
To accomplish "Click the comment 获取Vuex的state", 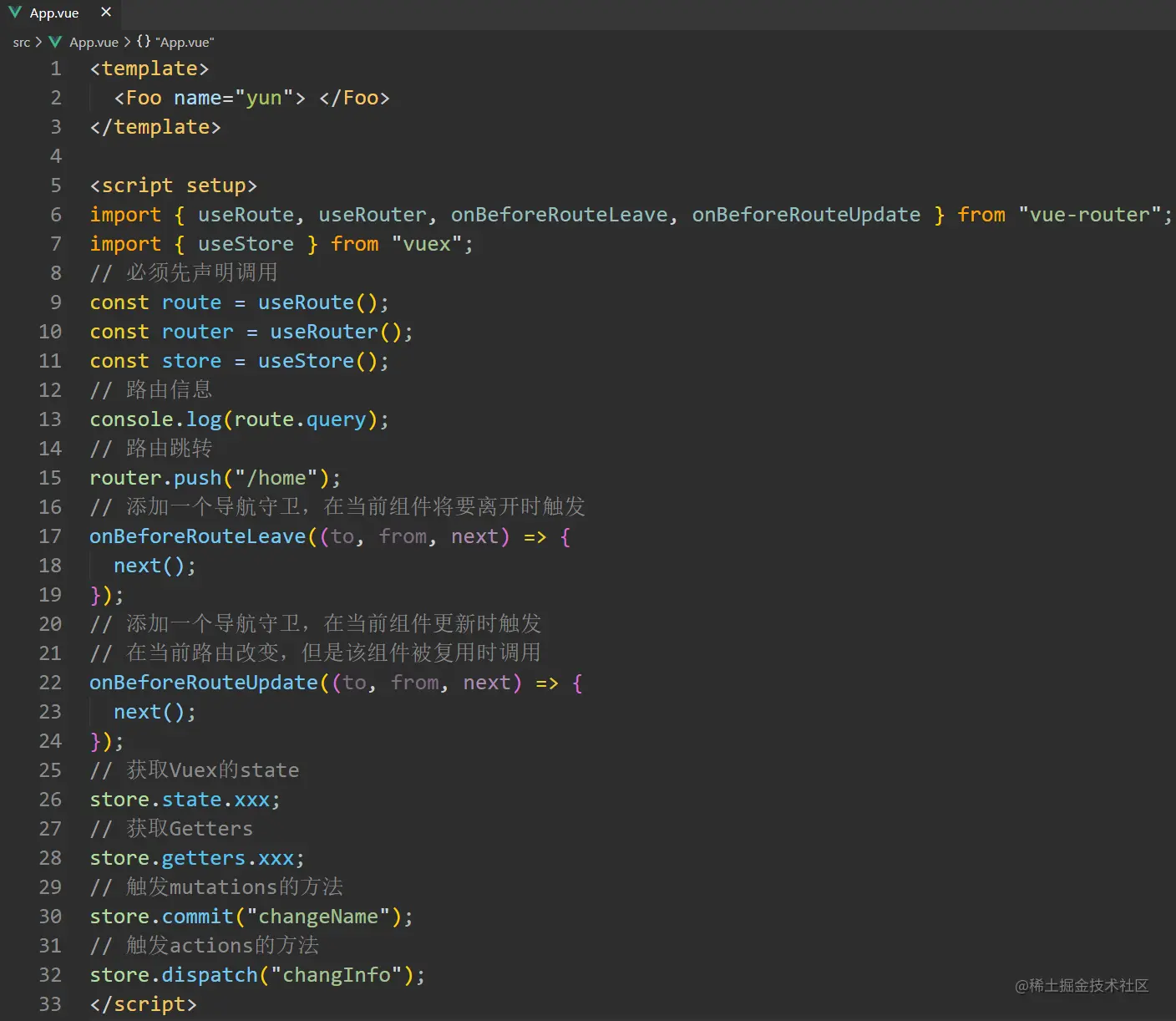I will coord(194,770).
